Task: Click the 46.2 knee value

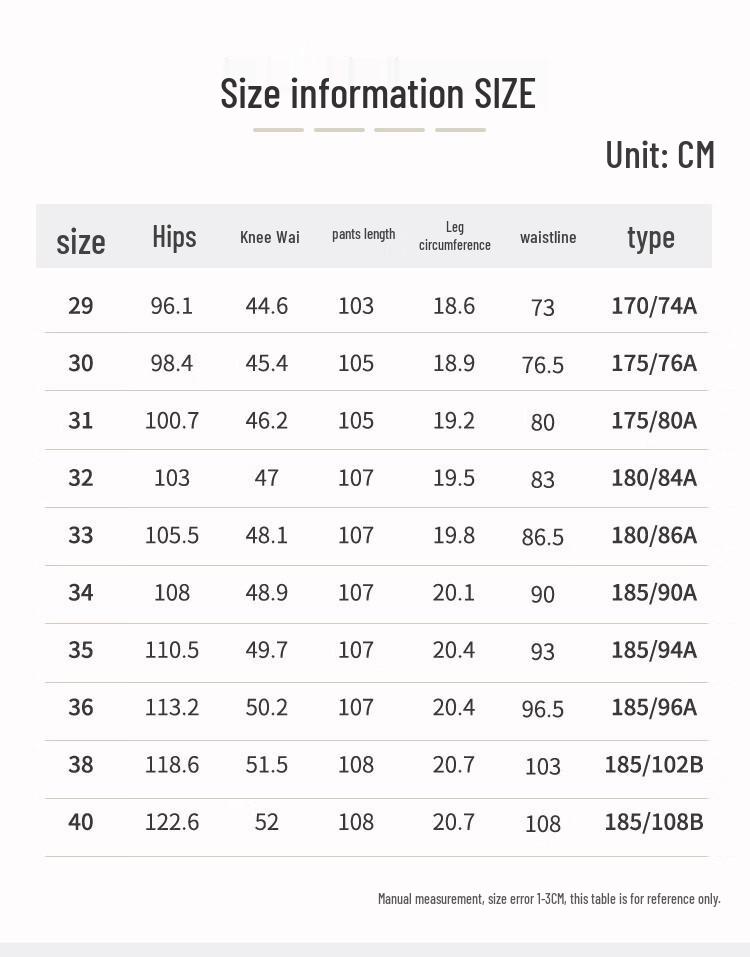Action: click(x=267, y=420)
